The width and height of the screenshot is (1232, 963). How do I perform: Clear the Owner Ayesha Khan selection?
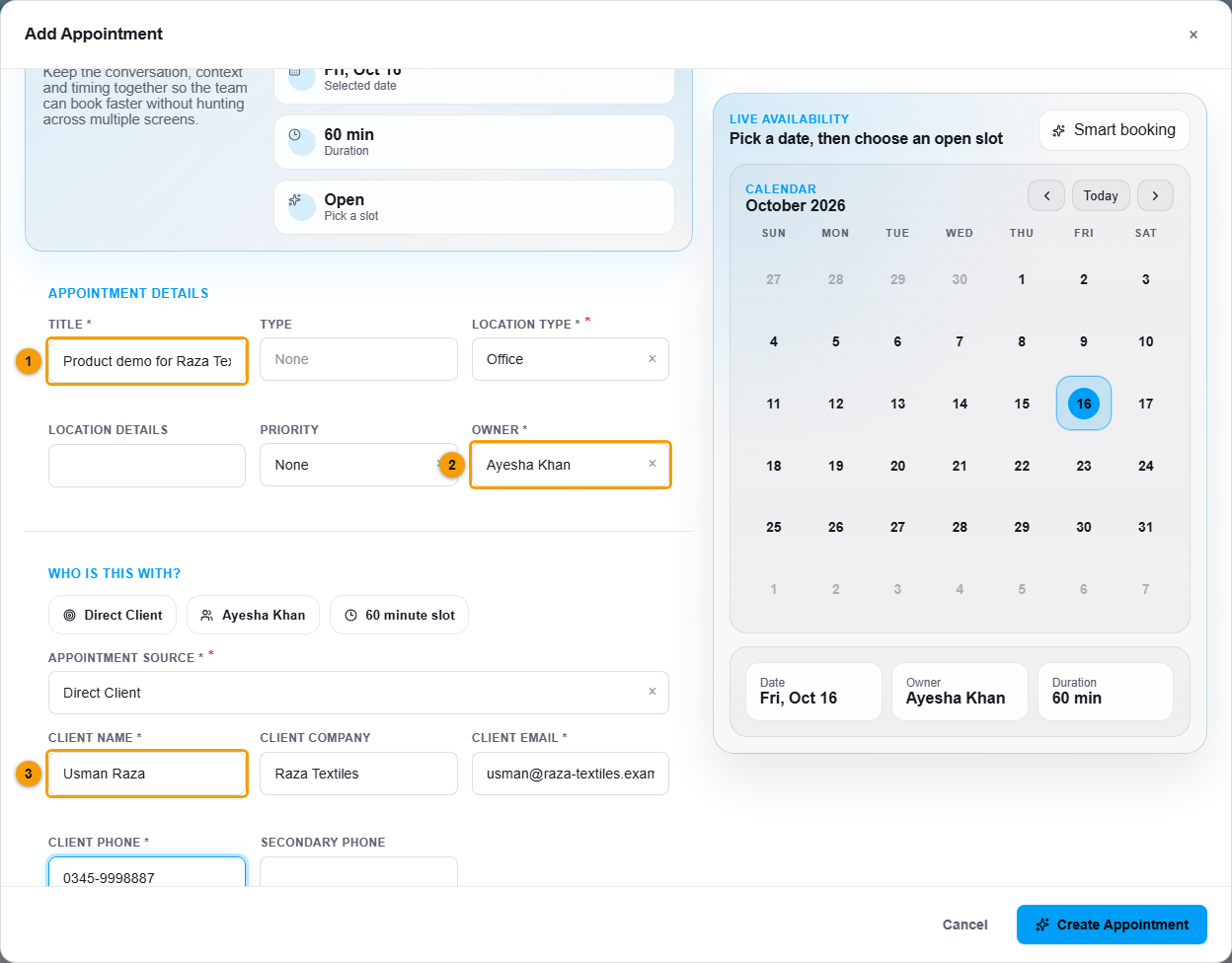click(652, 464)
